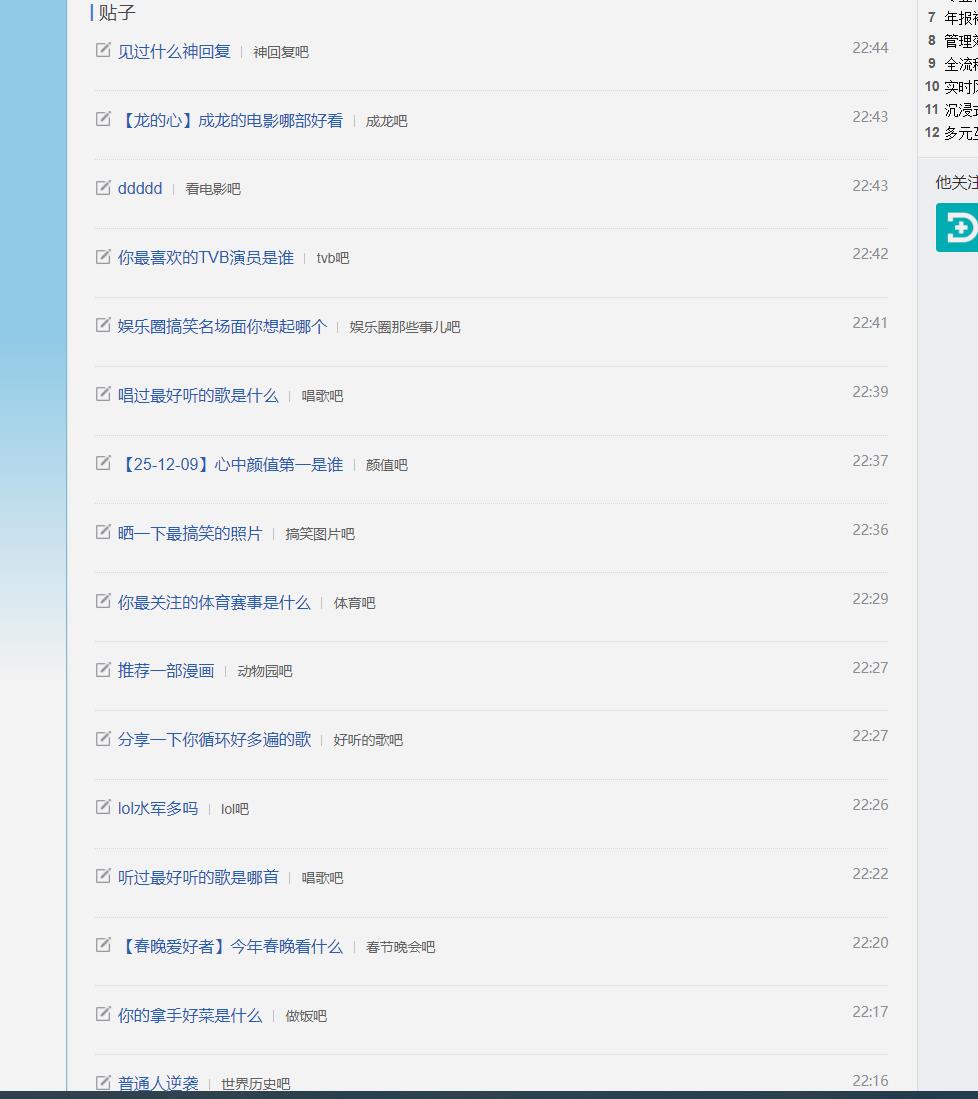Open the post 分享一下你循环好多遍的歌
Image resolution: width=978 pixels, height=1099 pixels.
tap(214, 740)
